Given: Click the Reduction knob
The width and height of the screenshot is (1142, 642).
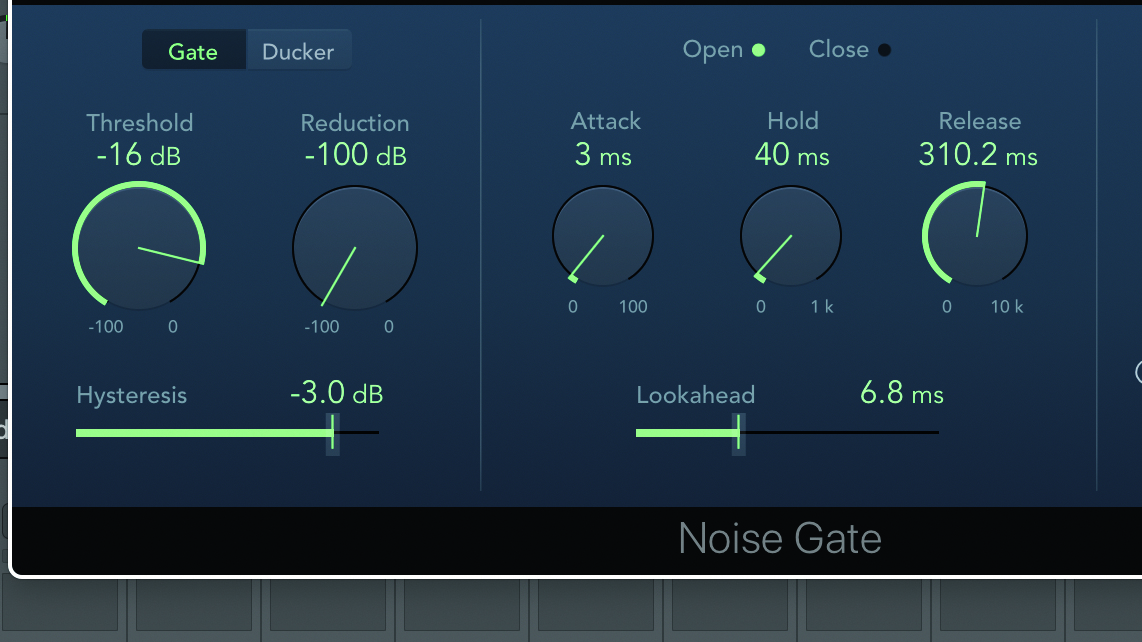Looking at the screenshot, I should [355, 248].
